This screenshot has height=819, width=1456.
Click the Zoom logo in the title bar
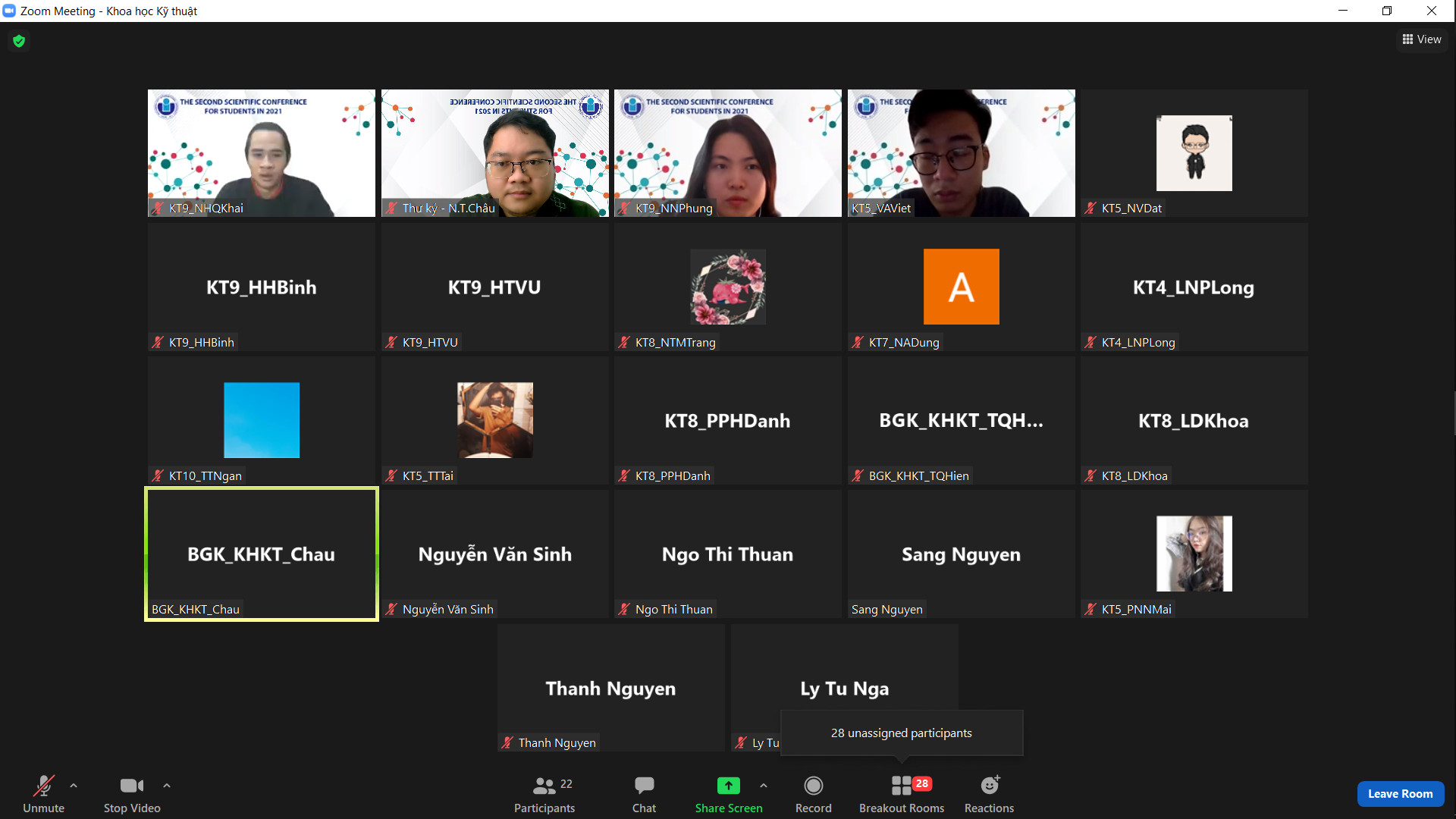9,11
